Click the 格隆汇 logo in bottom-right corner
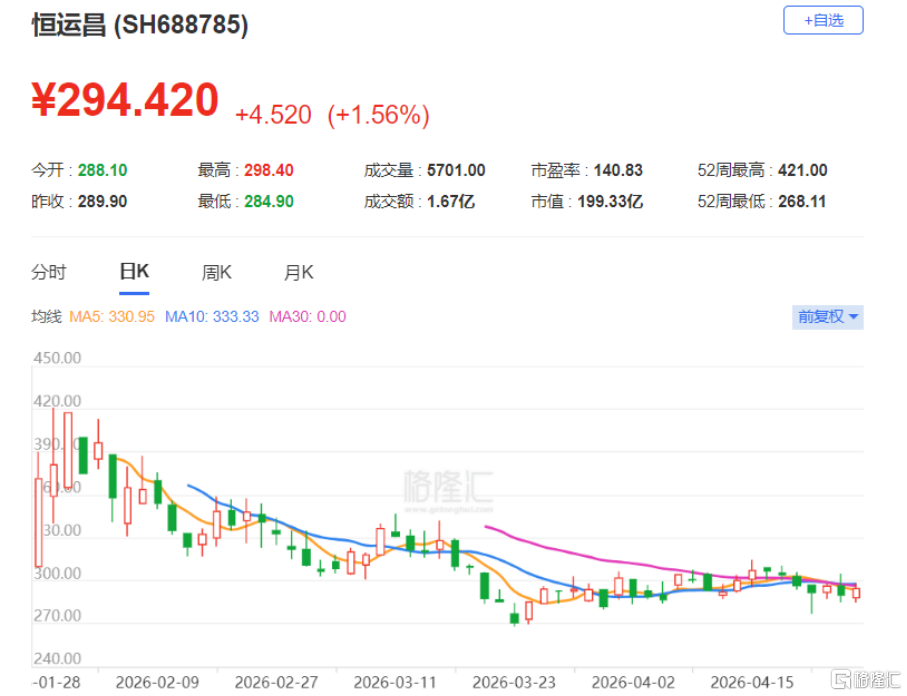907x696 pixels. (x=864, y=677)
